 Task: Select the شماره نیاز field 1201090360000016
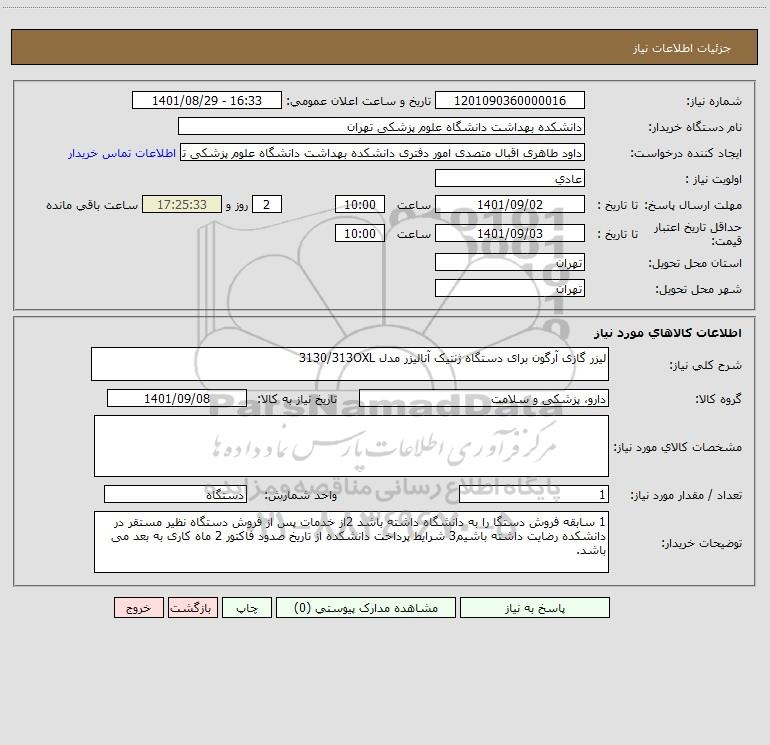point(510,100)
